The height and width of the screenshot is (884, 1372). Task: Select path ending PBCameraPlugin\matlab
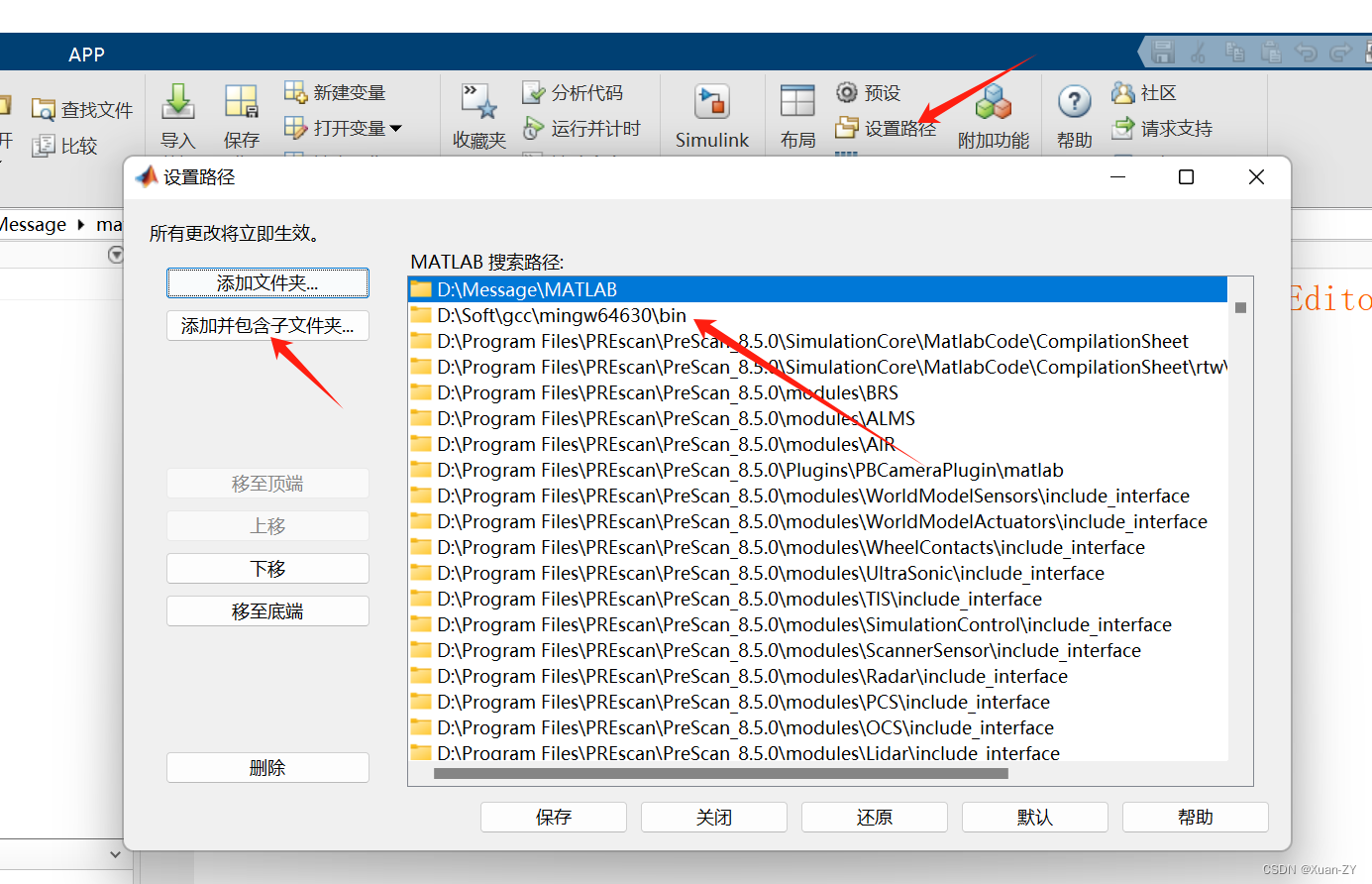(x=818, y=470)
